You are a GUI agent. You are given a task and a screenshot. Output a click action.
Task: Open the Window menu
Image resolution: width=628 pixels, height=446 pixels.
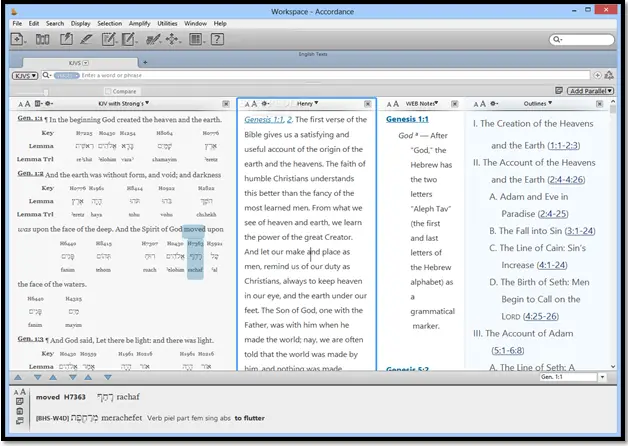(195, 24)
